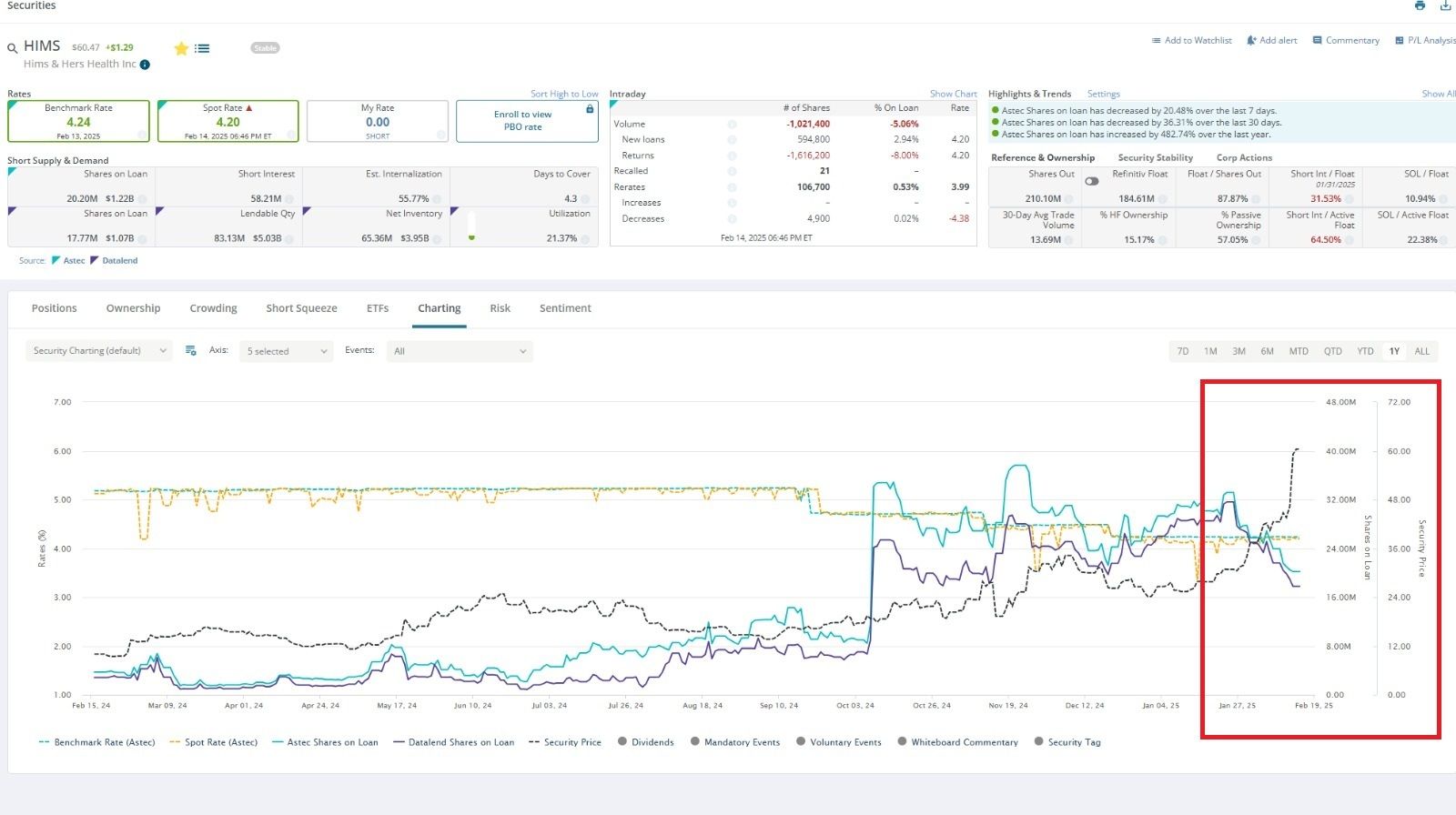The height and width of the screenshot is (815, 1456).
Task: Toggle the Shares Out float switch
Action: (x=1091, y=181)
